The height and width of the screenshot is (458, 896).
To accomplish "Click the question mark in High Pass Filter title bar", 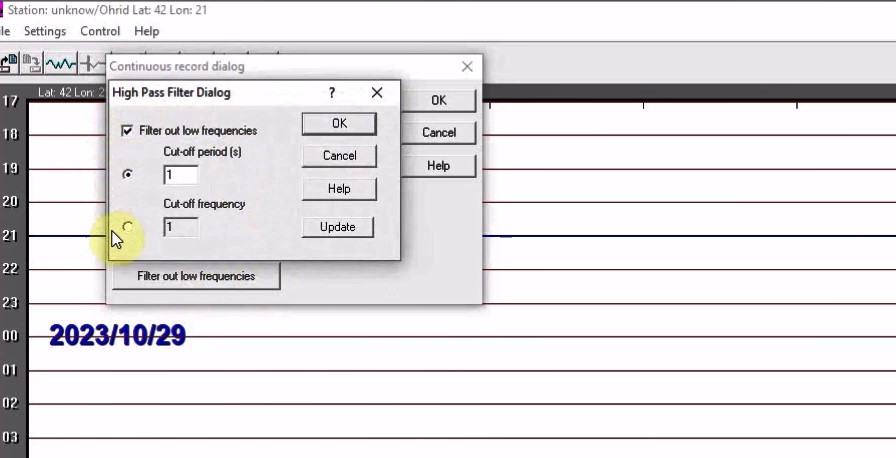I will [x=332, y=93].
